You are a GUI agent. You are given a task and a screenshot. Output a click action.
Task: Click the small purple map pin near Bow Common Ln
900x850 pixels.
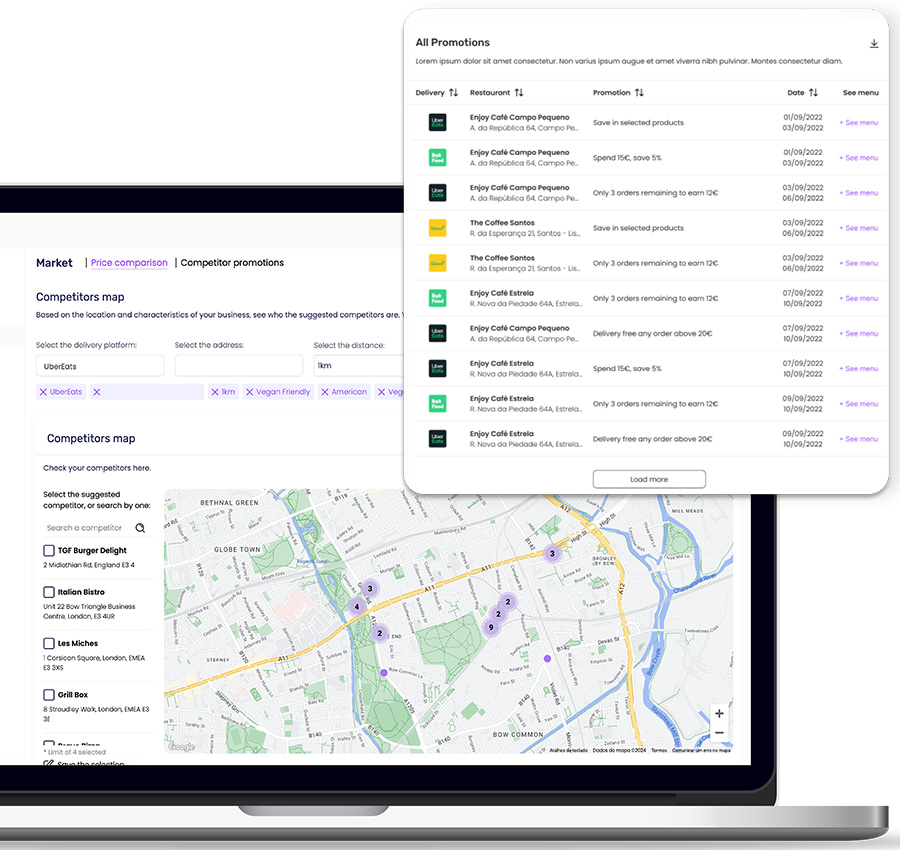coord(384,673)
